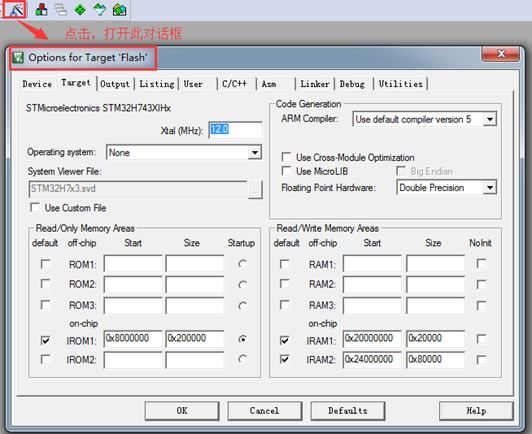Screen dimensions: 532x434
Task: Reset settings with Defaults button
Action: pyautogui.click(x=348, y=411)
